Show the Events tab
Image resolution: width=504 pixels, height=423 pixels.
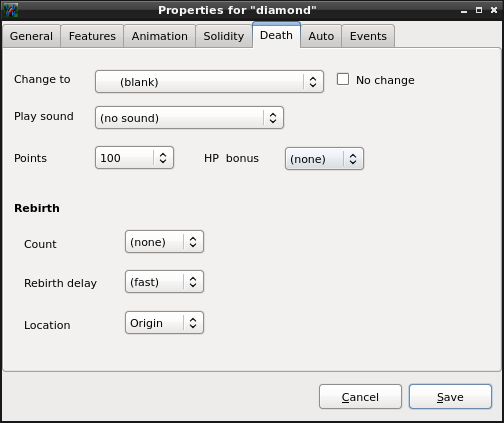(x=368, y=36)
